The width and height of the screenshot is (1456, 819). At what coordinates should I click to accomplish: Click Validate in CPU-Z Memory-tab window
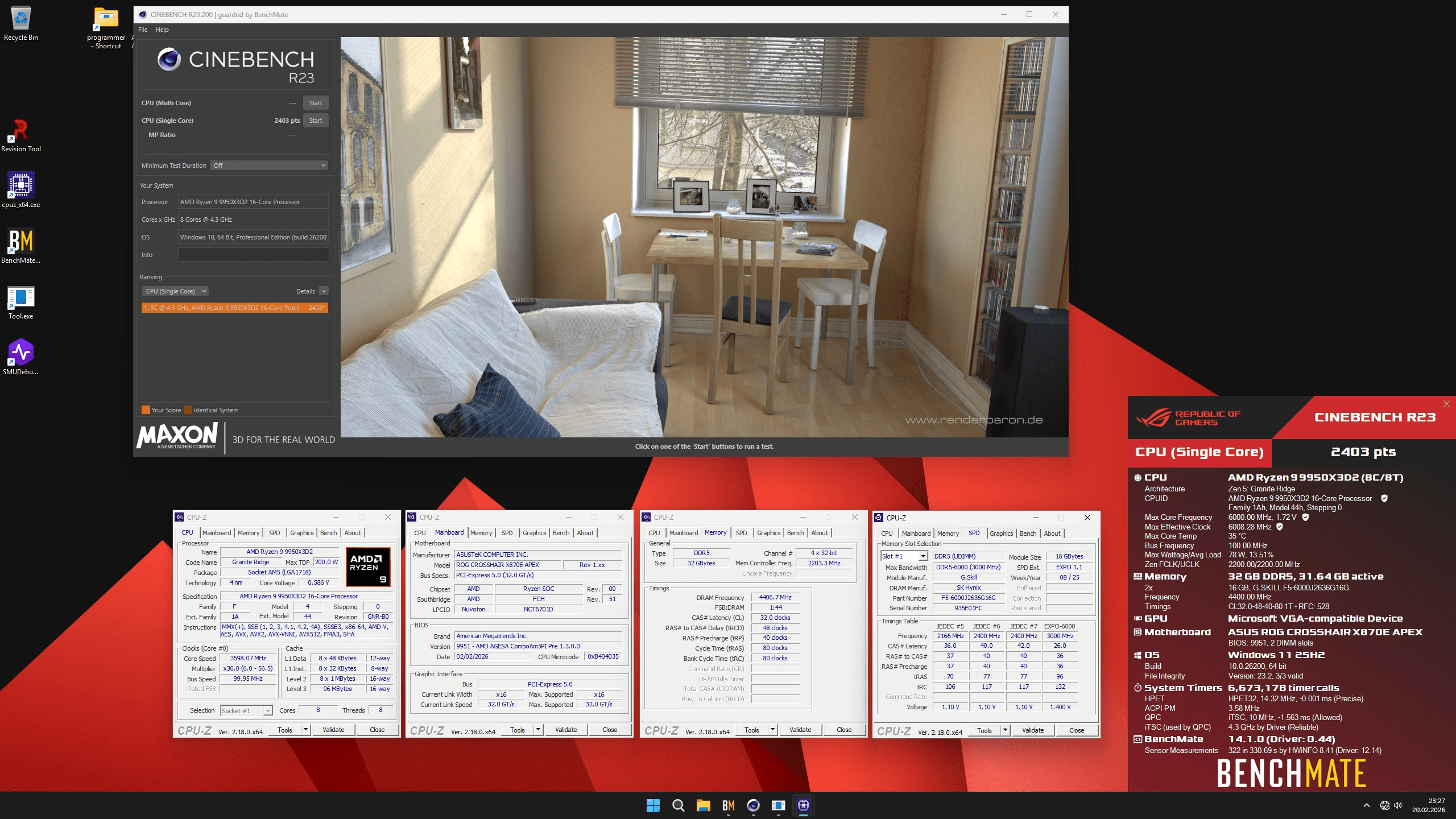coord(800,730)
